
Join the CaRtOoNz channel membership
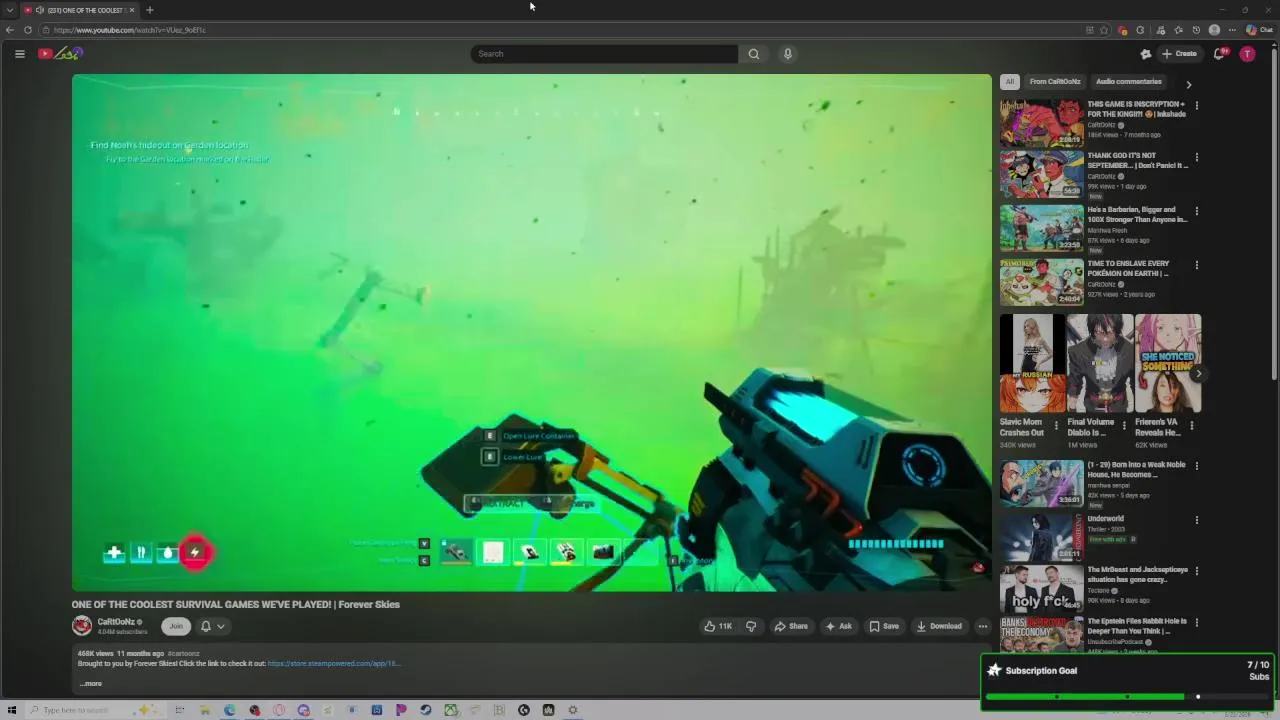176,626
